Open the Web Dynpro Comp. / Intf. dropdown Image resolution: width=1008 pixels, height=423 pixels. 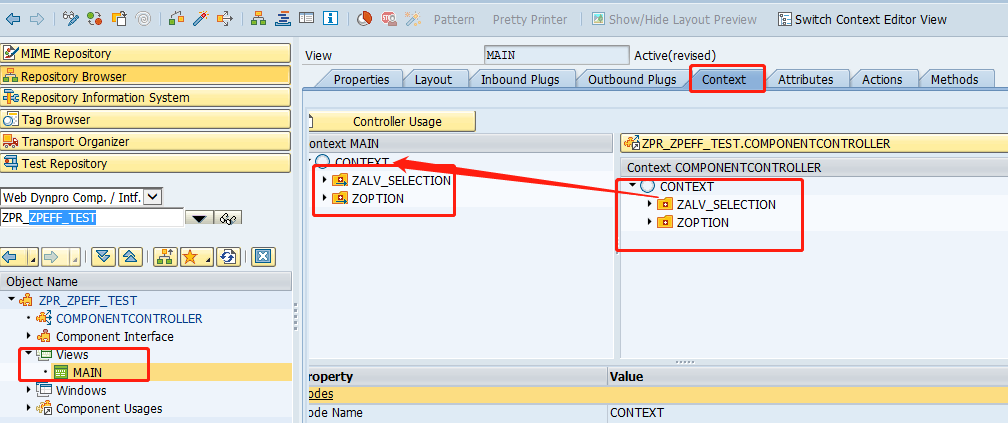click(x=153, y=196)
